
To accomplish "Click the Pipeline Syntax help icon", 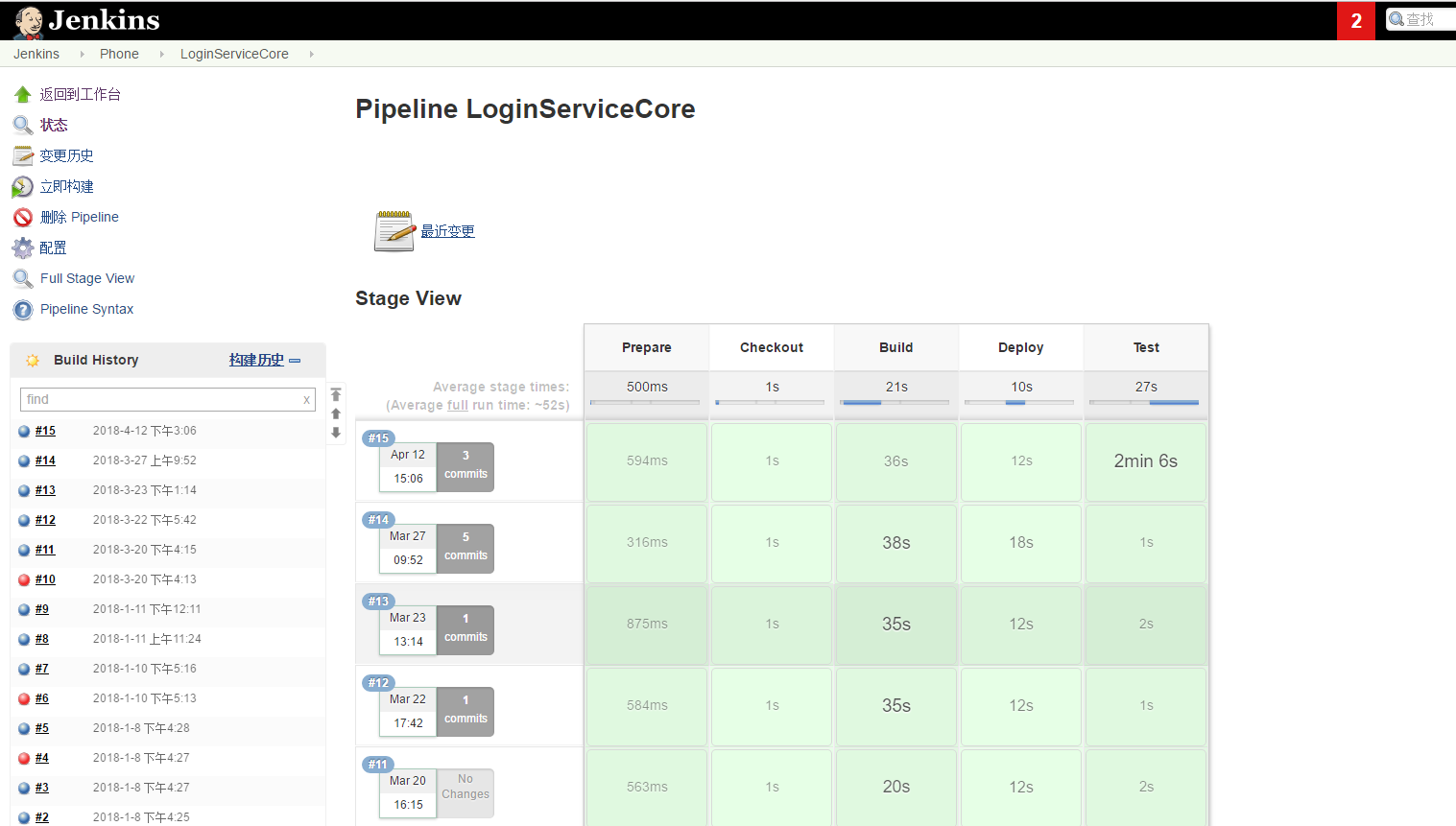I will [x=23, y=310].
